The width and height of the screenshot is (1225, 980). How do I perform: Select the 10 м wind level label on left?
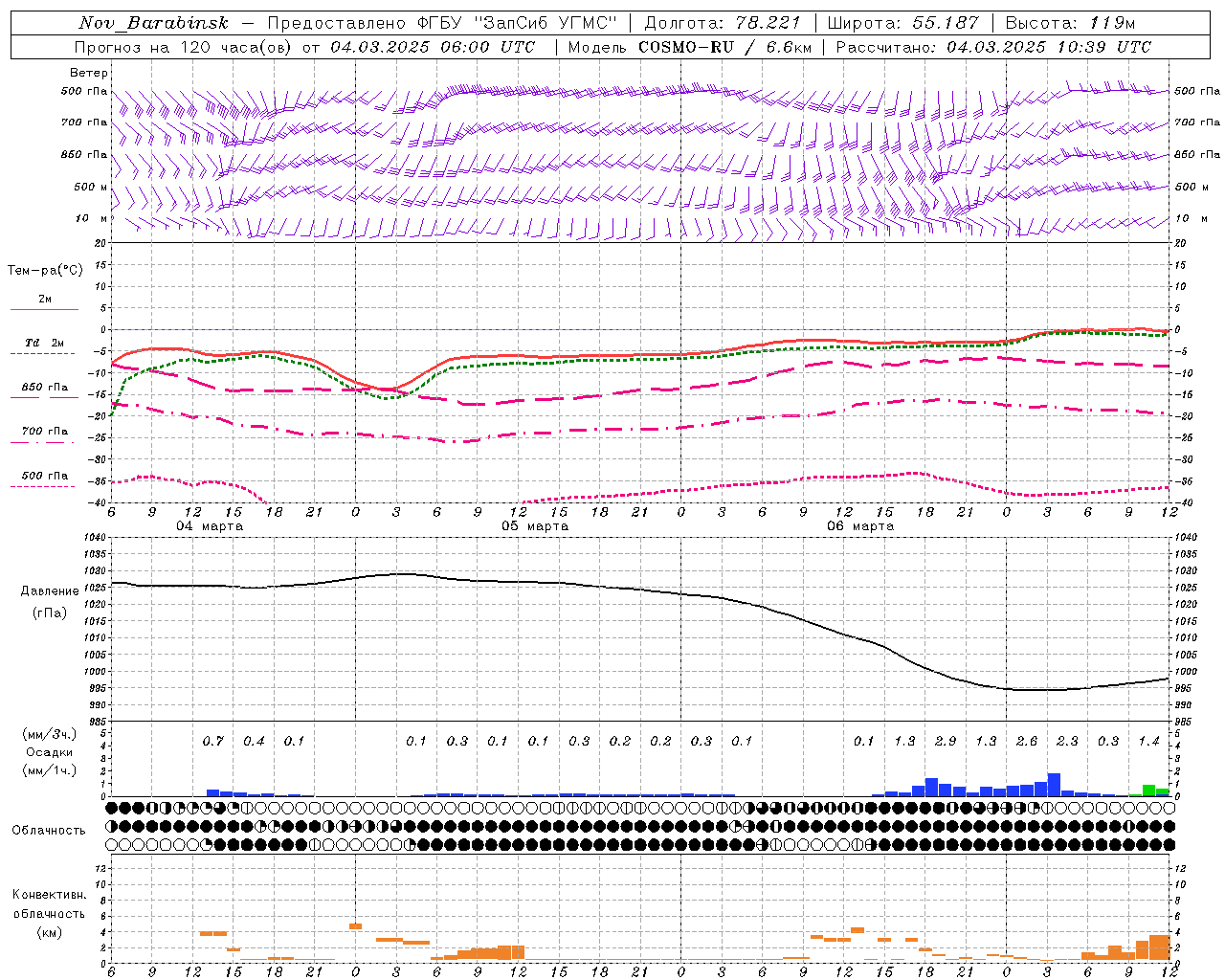pyautogui.click(x=91, y=218)
